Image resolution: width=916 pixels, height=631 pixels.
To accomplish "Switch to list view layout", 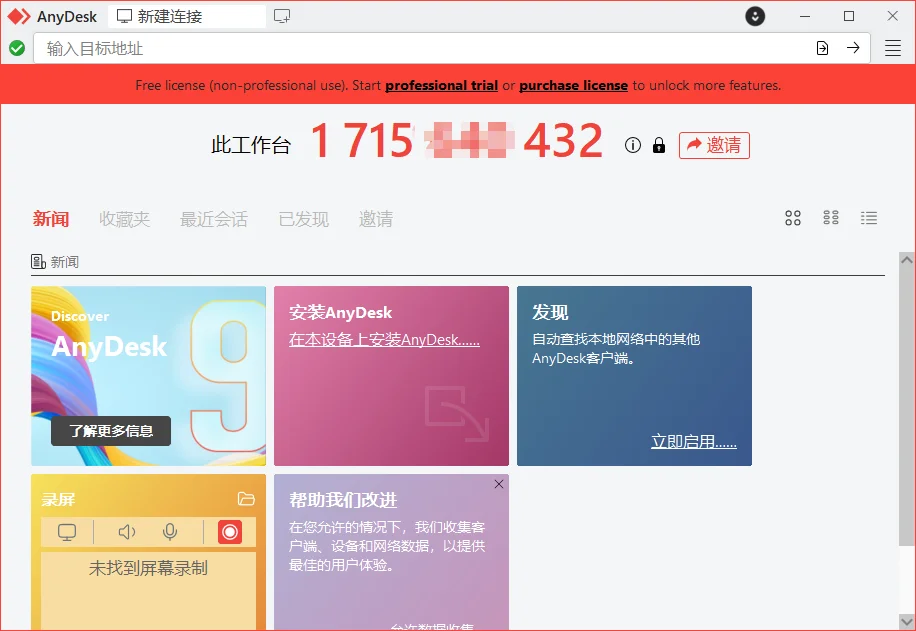I will [869, 218].
